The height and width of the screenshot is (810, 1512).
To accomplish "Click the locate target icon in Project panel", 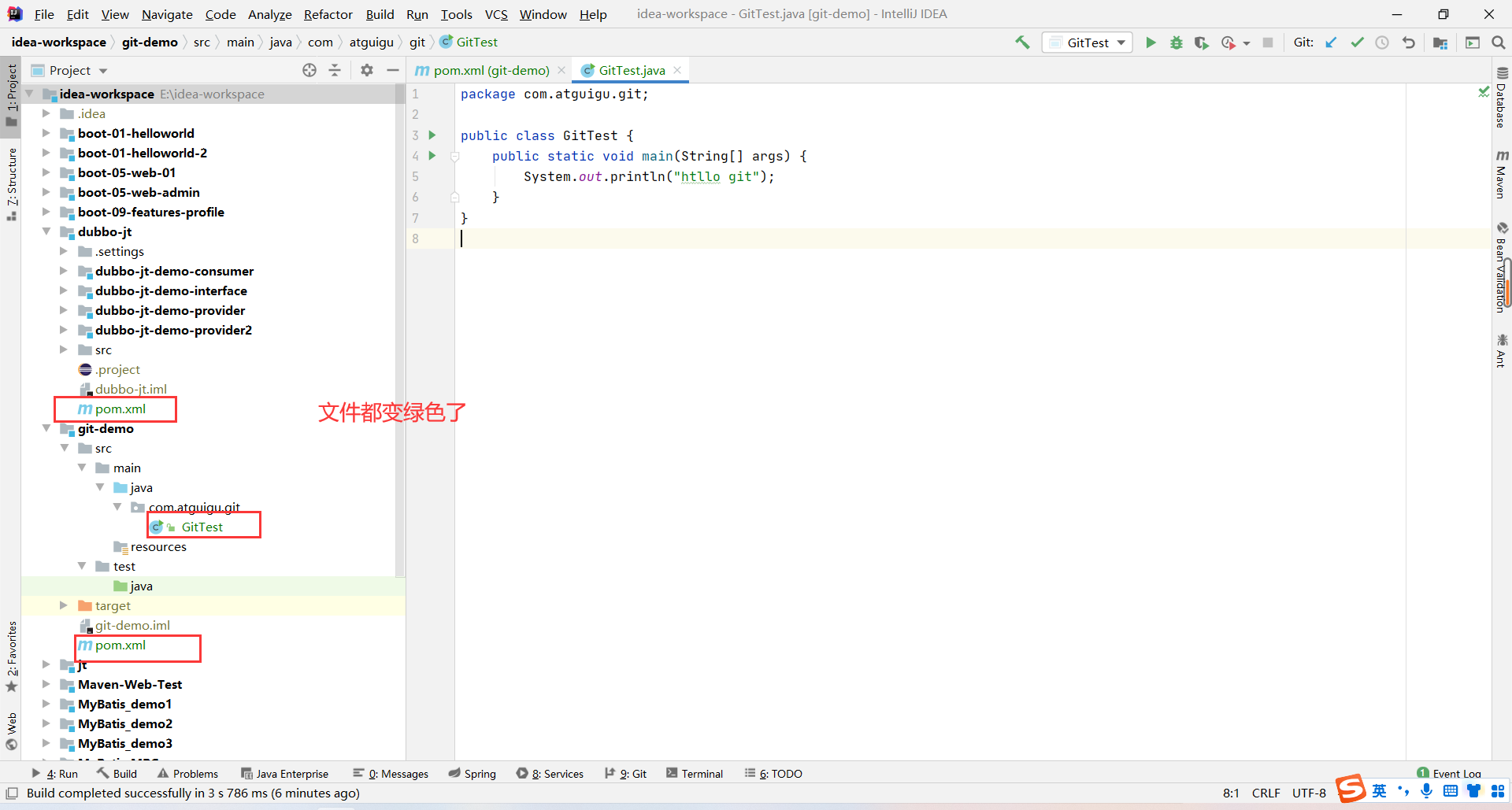I will (309, 70).
